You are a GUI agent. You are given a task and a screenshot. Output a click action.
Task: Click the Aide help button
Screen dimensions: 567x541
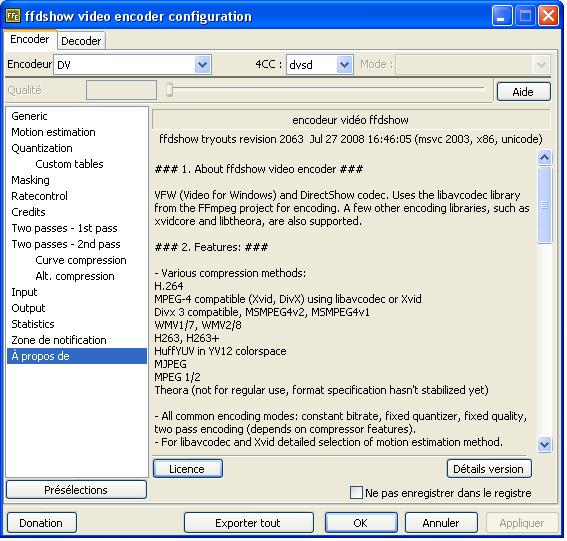[x=524, y=92]
